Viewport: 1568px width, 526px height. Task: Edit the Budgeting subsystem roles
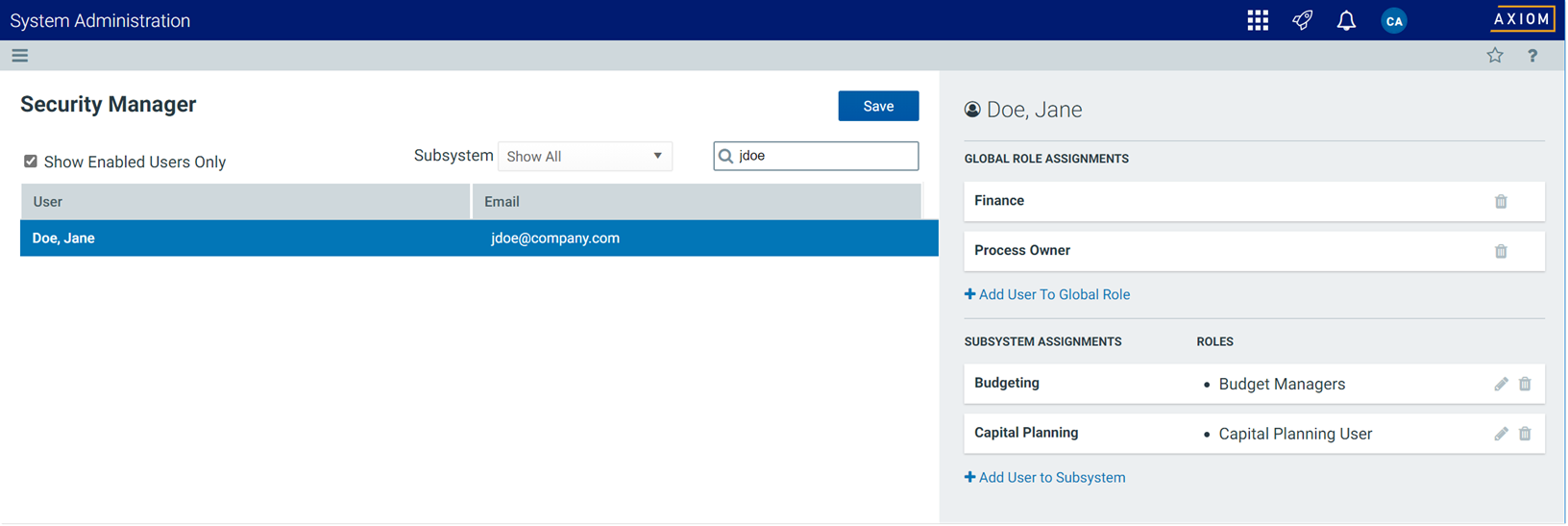tap(1501, 385)
